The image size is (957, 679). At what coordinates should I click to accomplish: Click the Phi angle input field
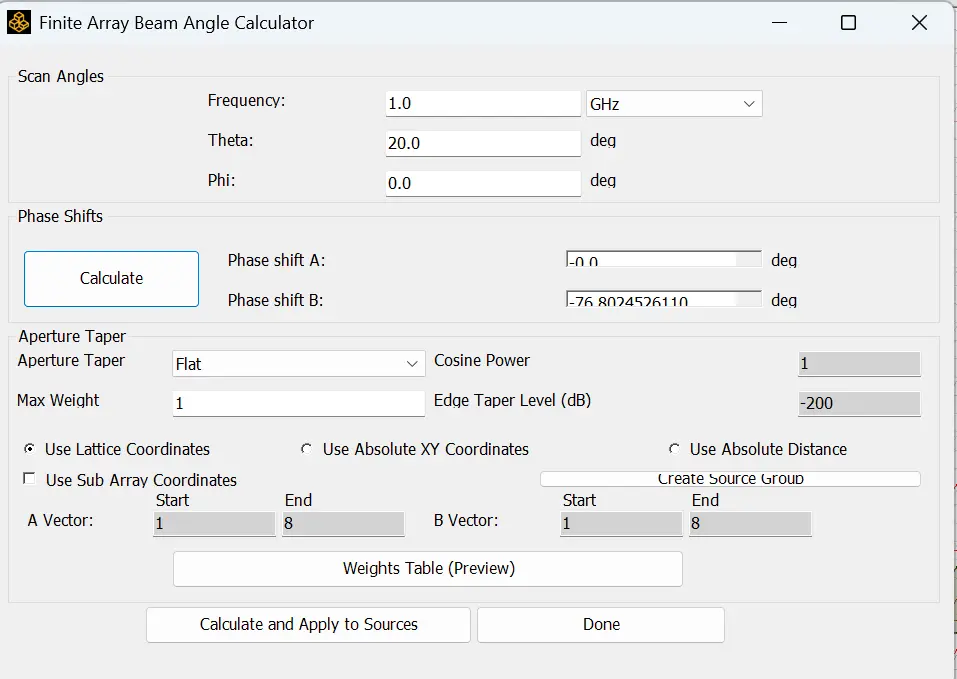coord(483,183)
